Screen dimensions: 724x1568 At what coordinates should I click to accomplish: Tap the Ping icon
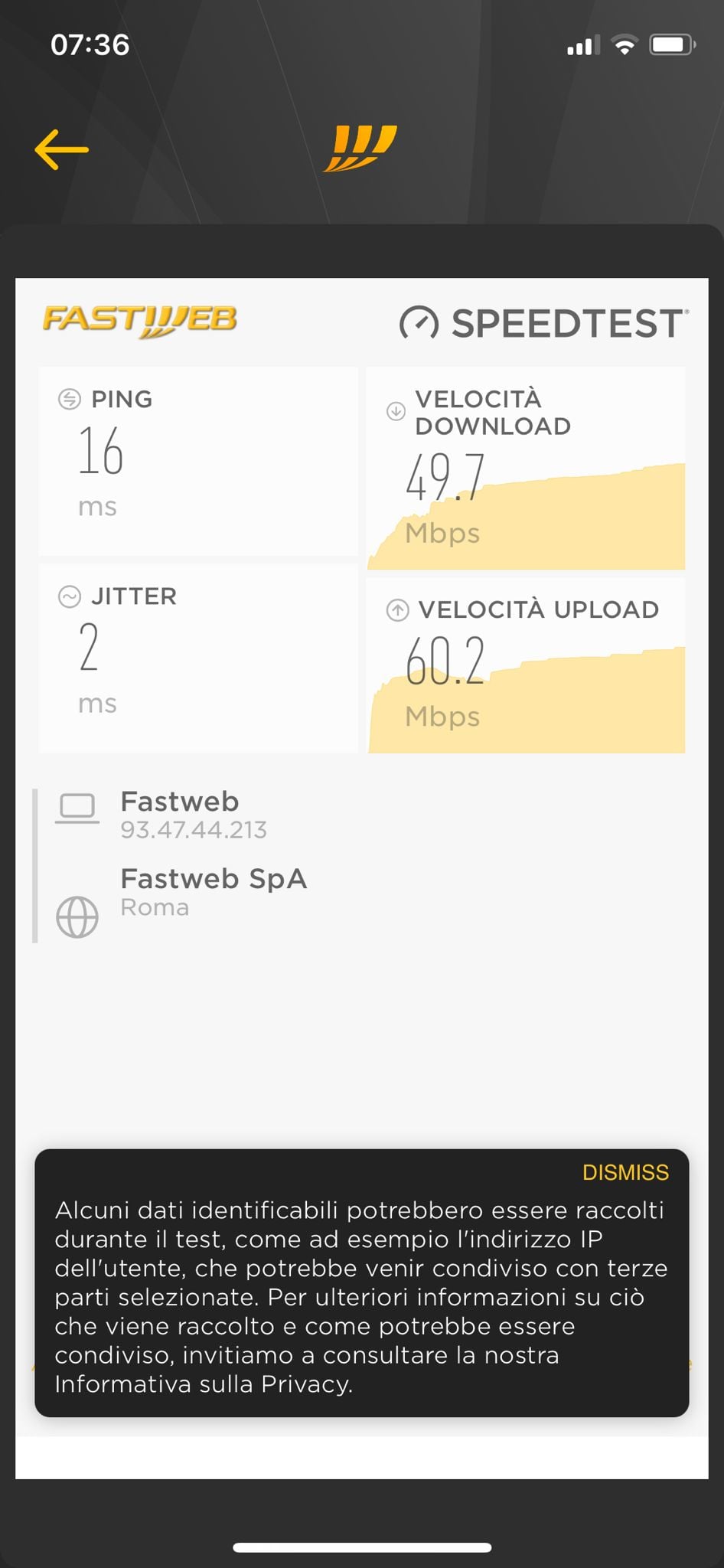click(x=70, y=399)
